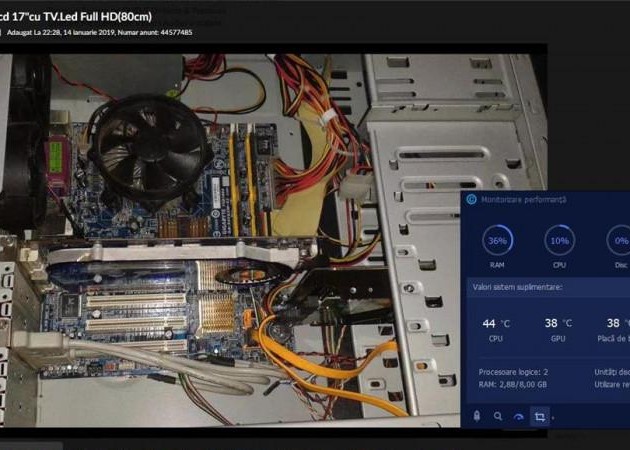The width and height of the screenshot is (630, 450).
Task: Select the screenshot crop icon
Action: click(x=539, y=415)
